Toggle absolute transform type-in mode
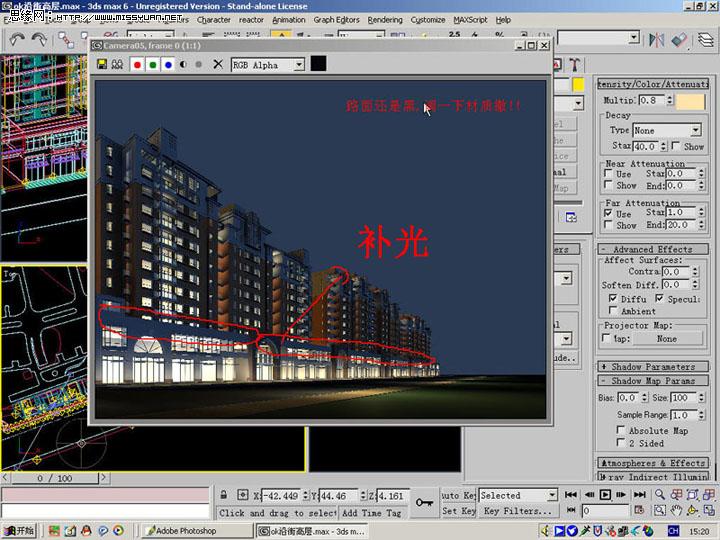 [x=242, y=495]
